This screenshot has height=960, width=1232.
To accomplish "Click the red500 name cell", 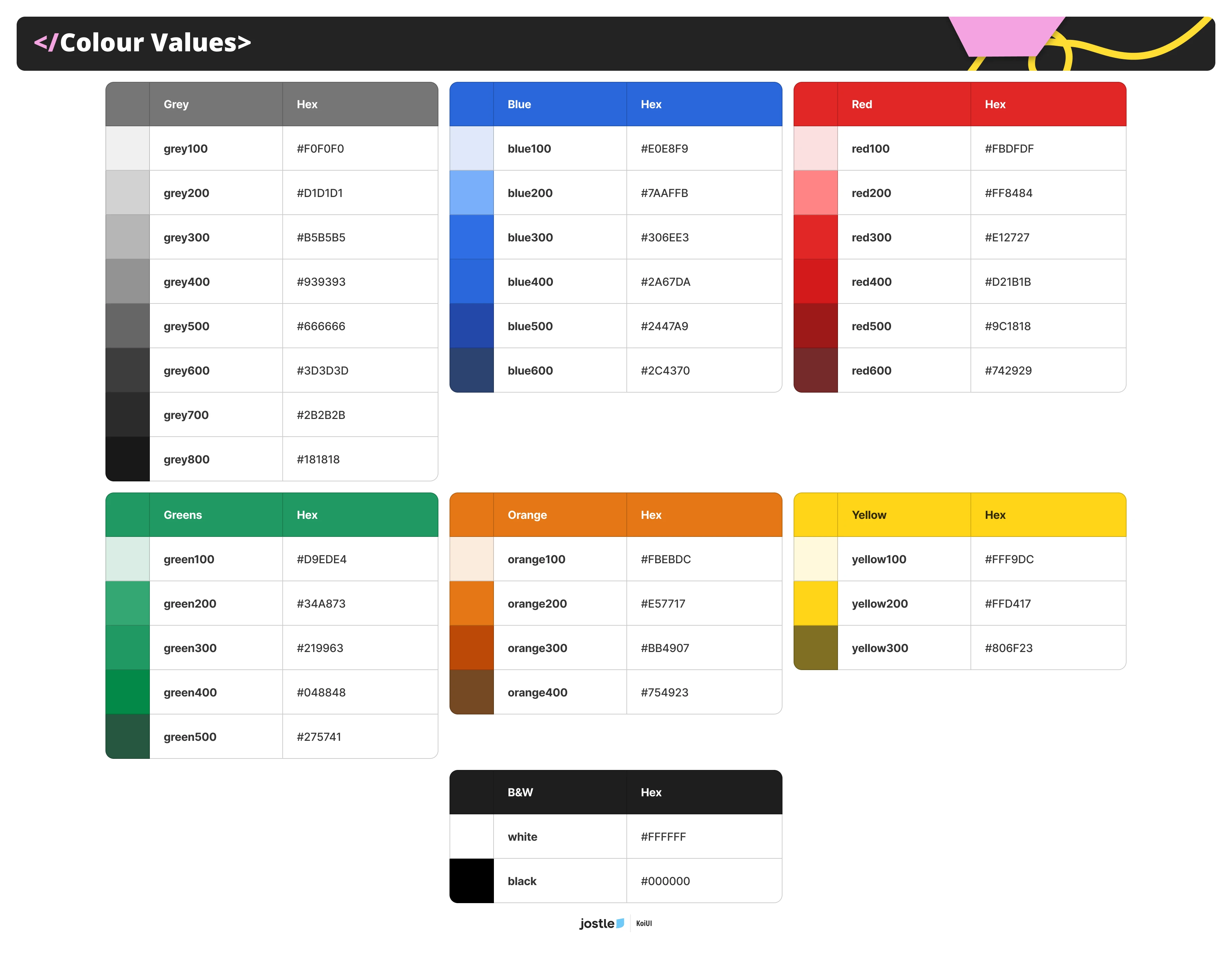I will [x=904, y=326].
